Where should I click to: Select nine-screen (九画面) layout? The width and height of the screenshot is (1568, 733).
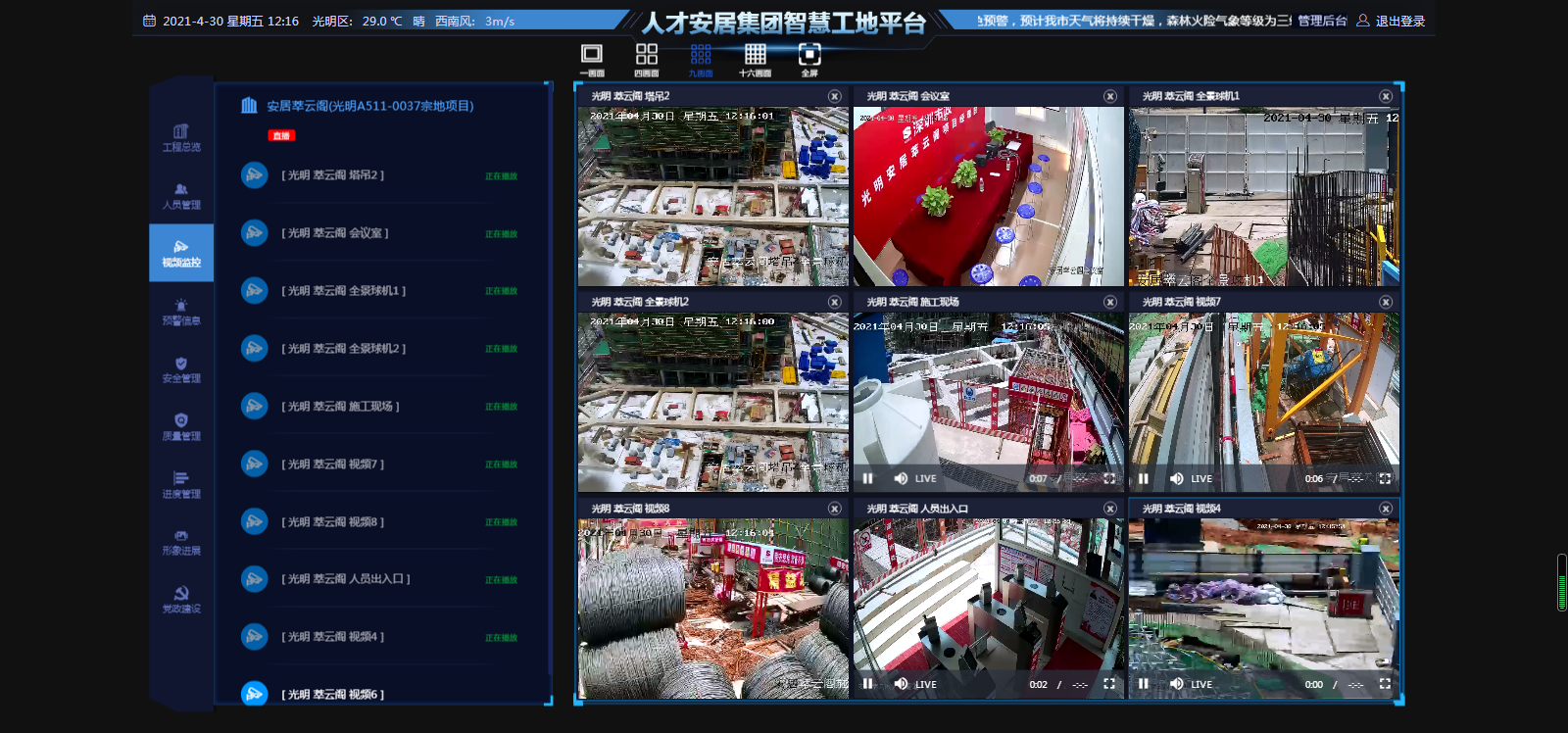[x=701, y=59]
